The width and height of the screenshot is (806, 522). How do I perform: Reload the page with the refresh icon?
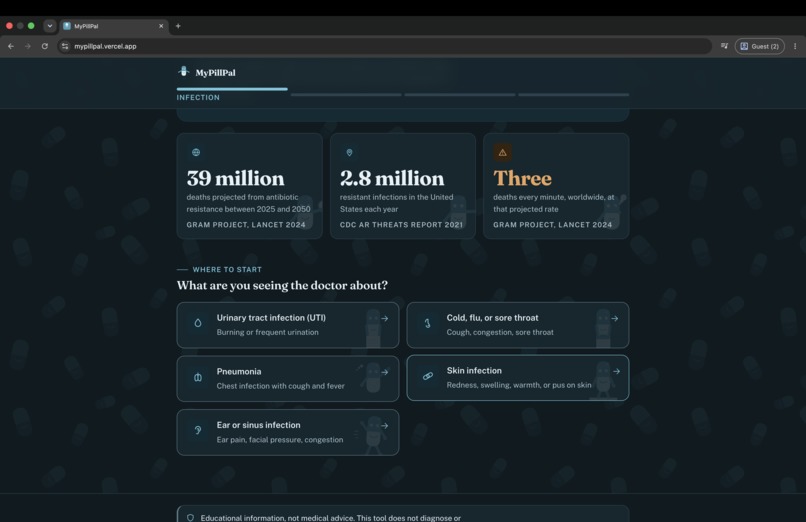pyautogui.click(x=45, y=46)
